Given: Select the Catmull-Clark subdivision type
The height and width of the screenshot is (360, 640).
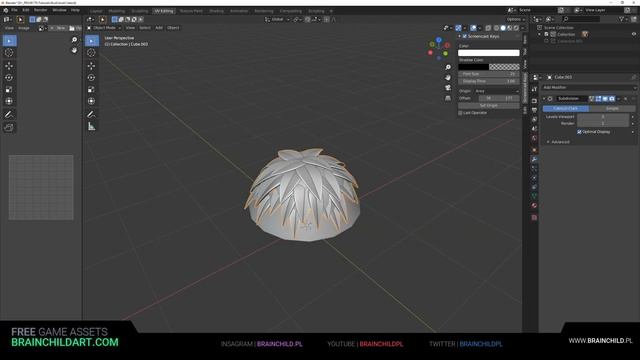Looking at the screenshot, I should (566, 109).
